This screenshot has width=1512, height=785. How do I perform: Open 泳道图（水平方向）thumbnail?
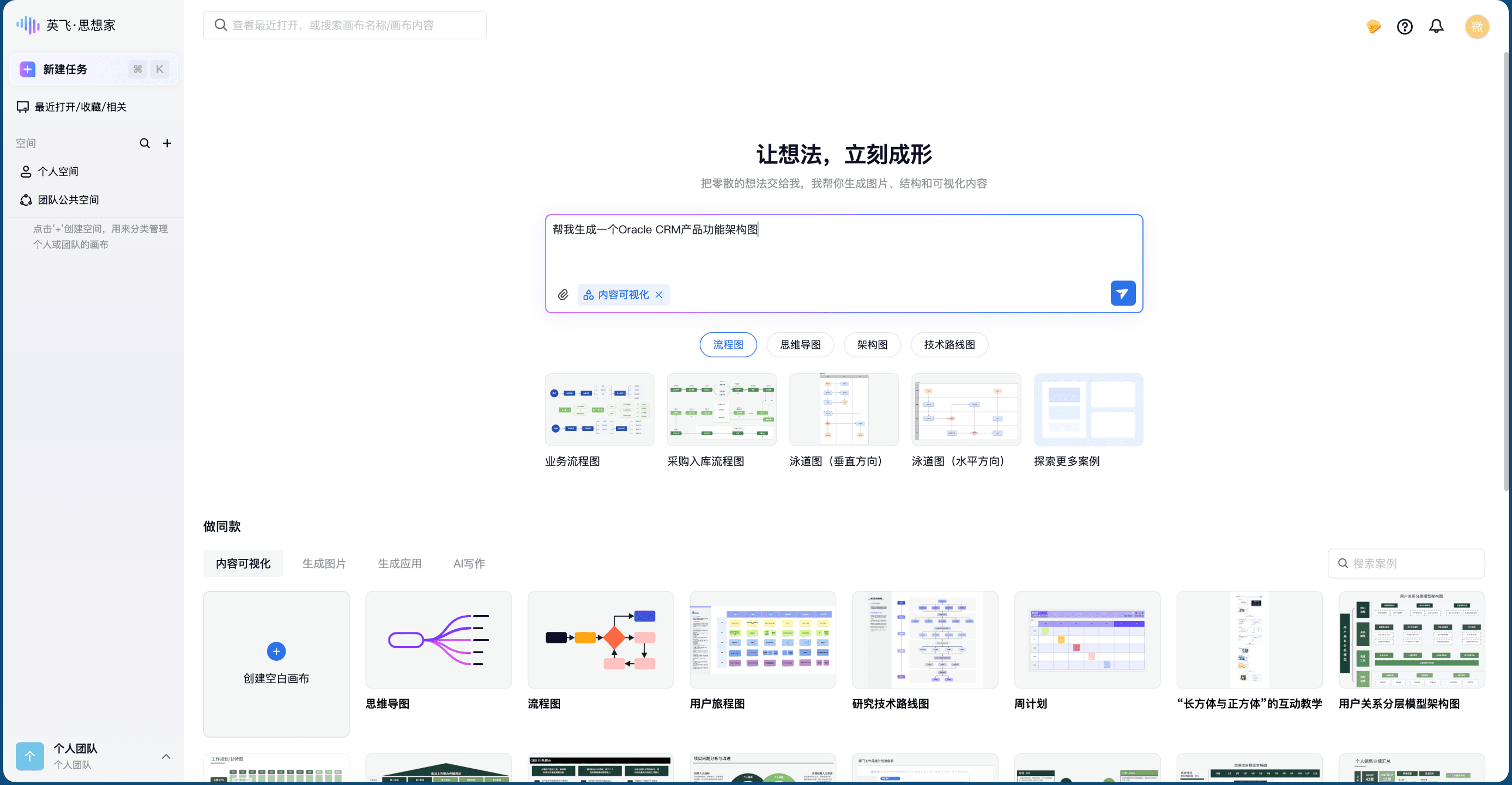[x=965, y=410]
